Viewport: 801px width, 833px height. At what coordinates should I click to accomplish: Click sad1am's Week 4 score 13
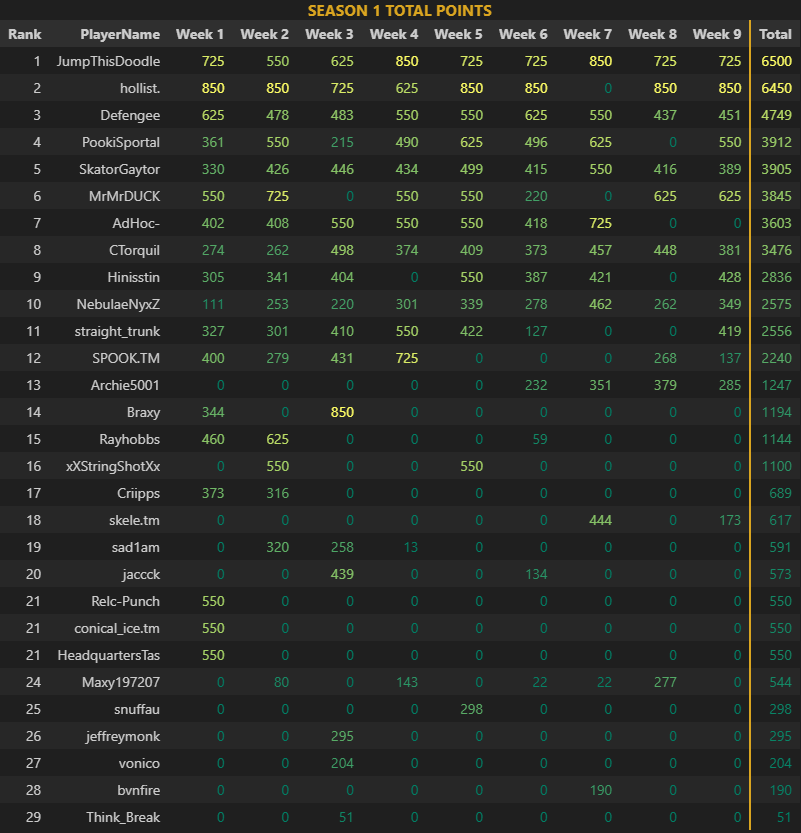[x=411, y=547]
